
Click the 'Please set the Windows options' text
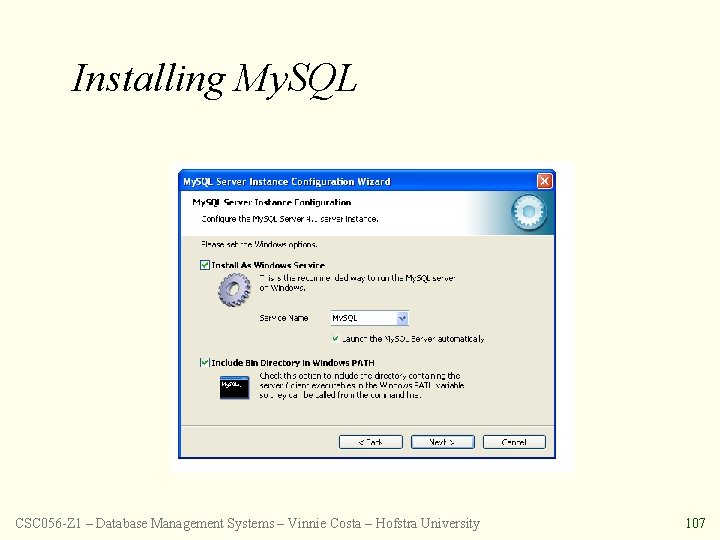(x=259, y=244)
